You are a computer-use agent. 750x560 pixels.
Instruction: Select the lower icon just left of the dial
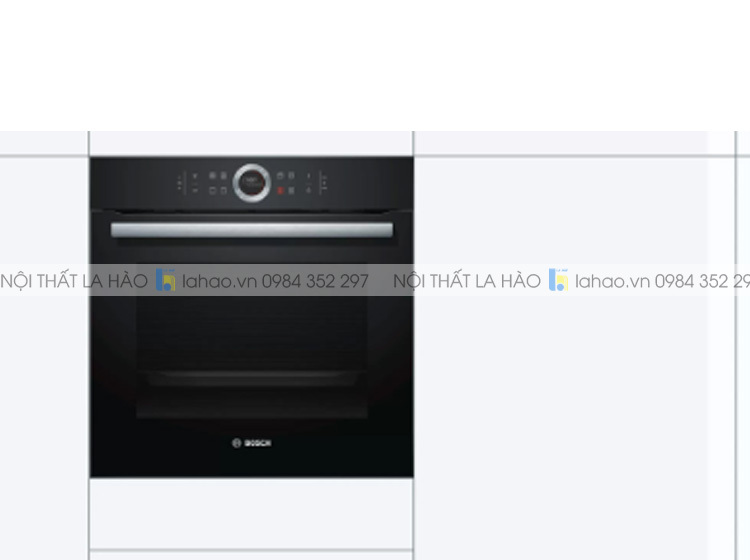coord(223,190)
